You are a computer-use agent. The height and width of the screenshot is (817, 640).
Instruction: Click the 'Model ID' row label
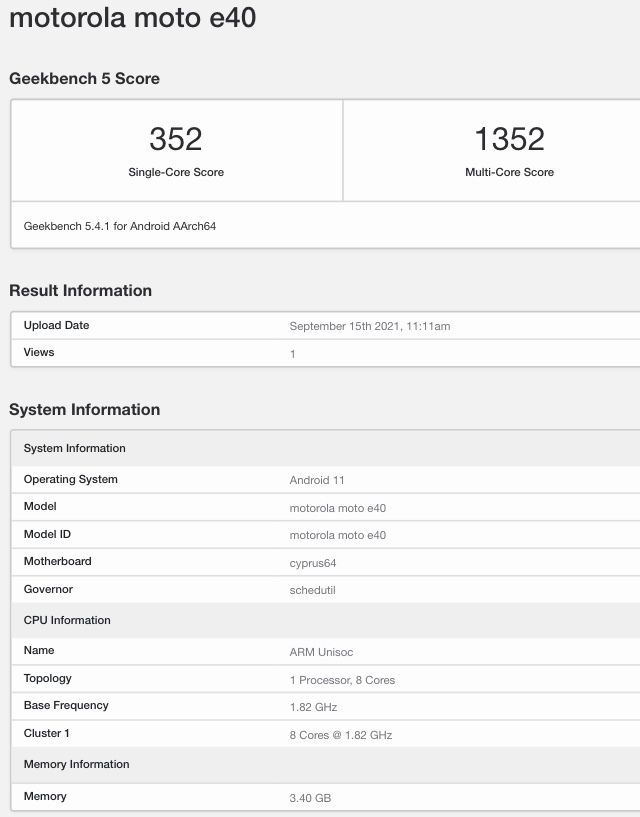coord(47,534)
